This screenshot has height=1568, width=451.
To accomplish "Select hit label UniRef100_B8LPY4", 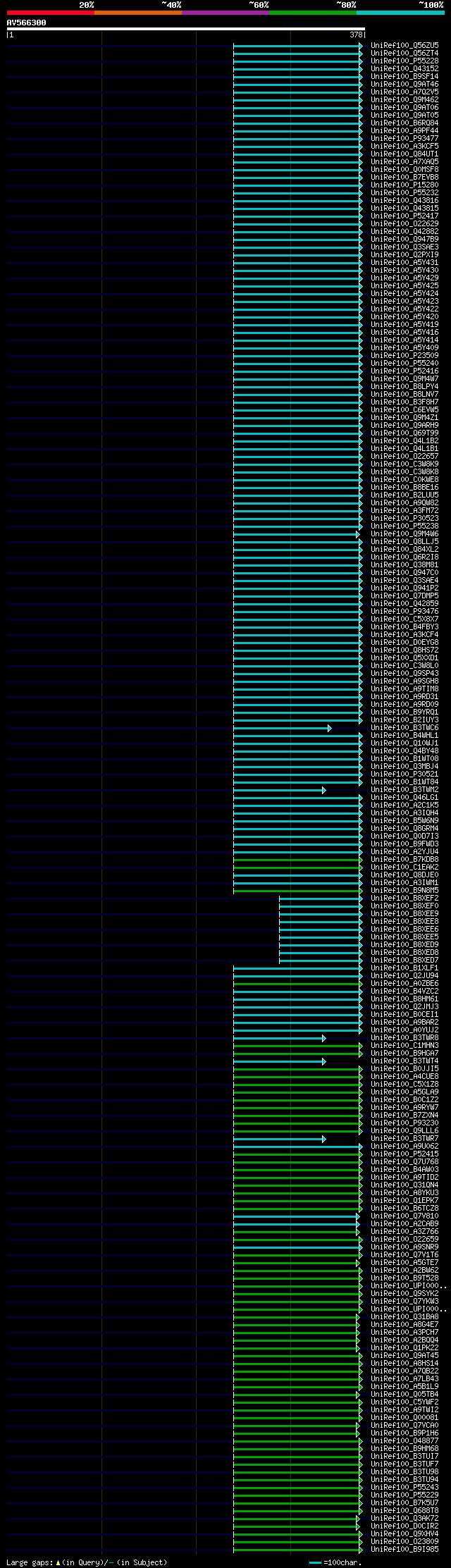I will point(404,386).
